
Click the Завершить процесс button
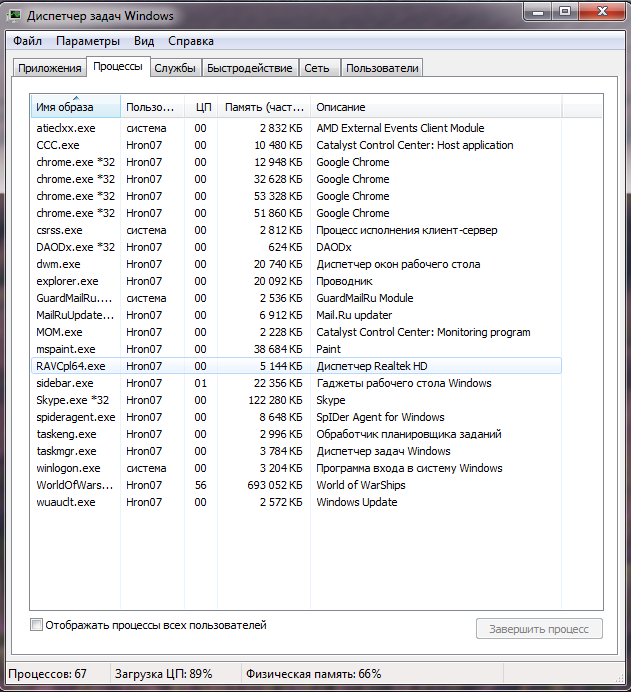point(539,629)
